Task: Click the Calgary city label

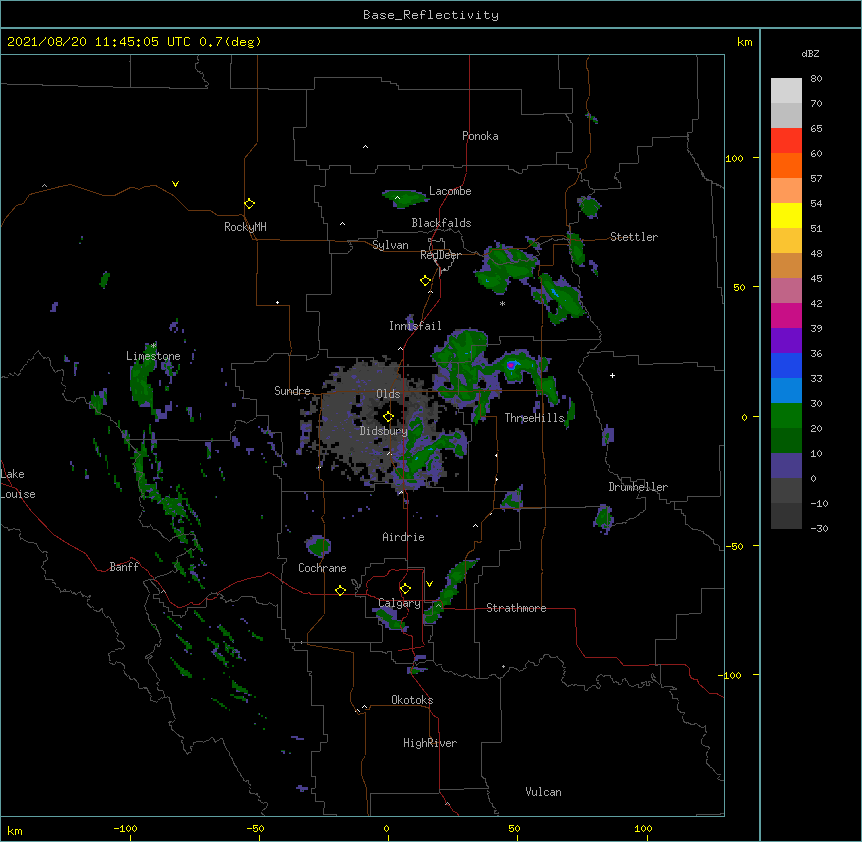Action: 399,603
